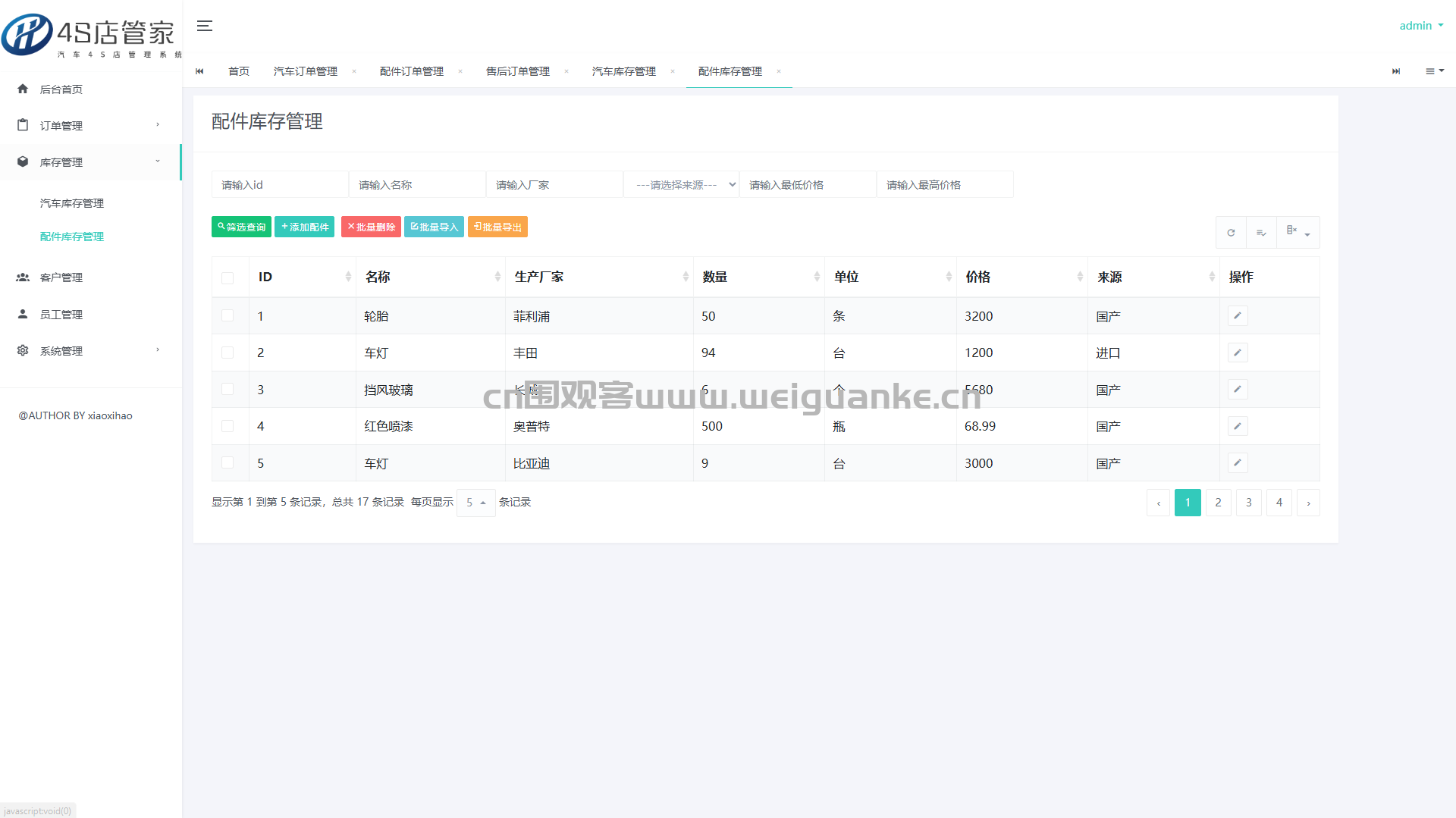Click the hamburger sidebar collapse icon
The image size is (1456, 818).
coord(204,26)
